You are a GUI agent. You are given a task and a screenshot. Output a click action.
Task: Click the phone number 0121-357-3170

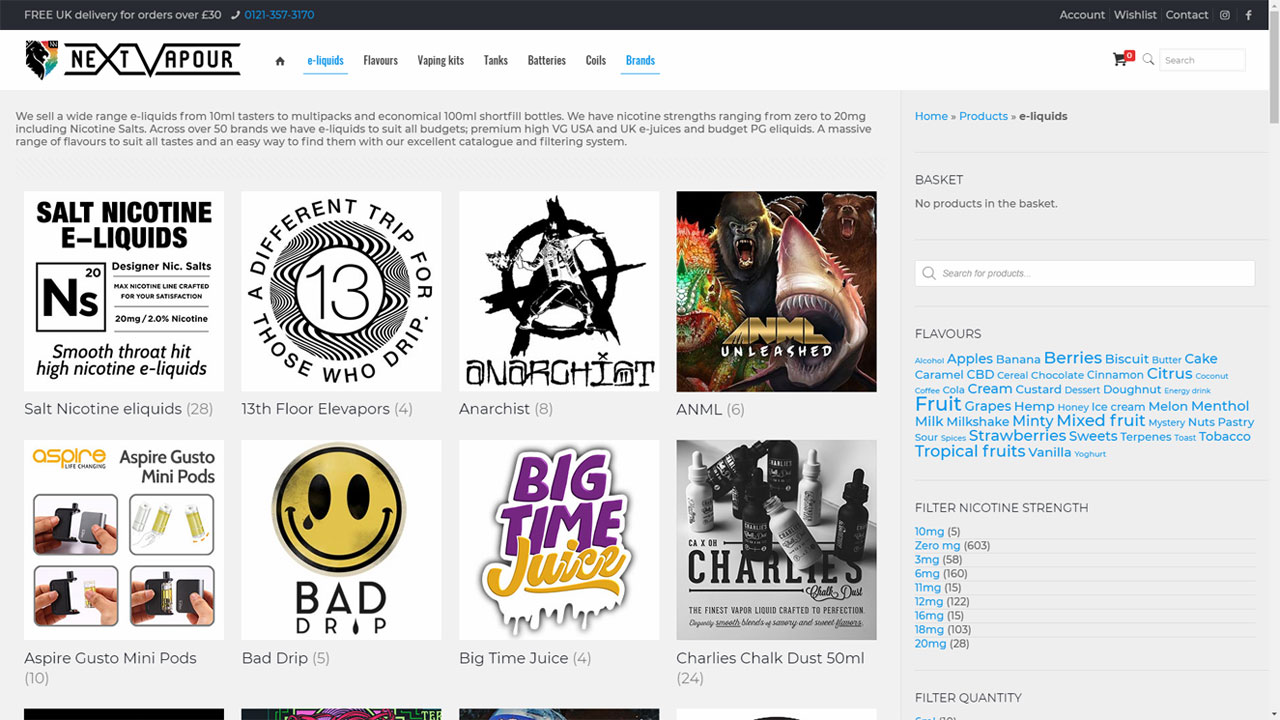(279, 15)
